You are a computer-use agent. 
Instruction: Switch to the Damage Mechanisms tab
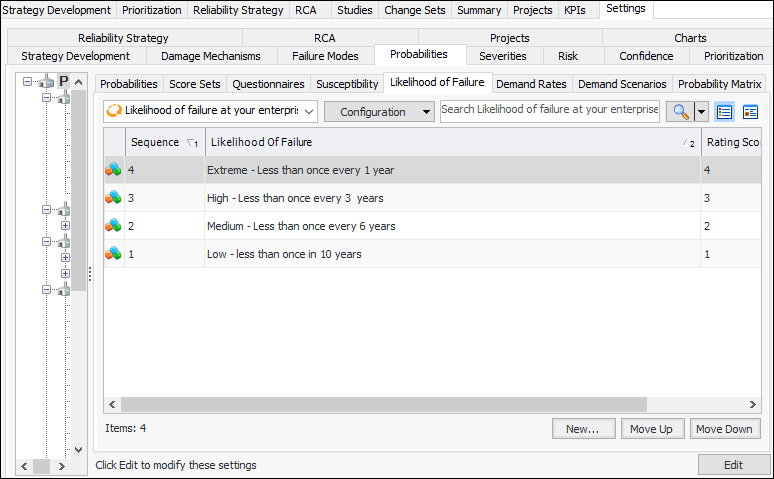[211, 56]
